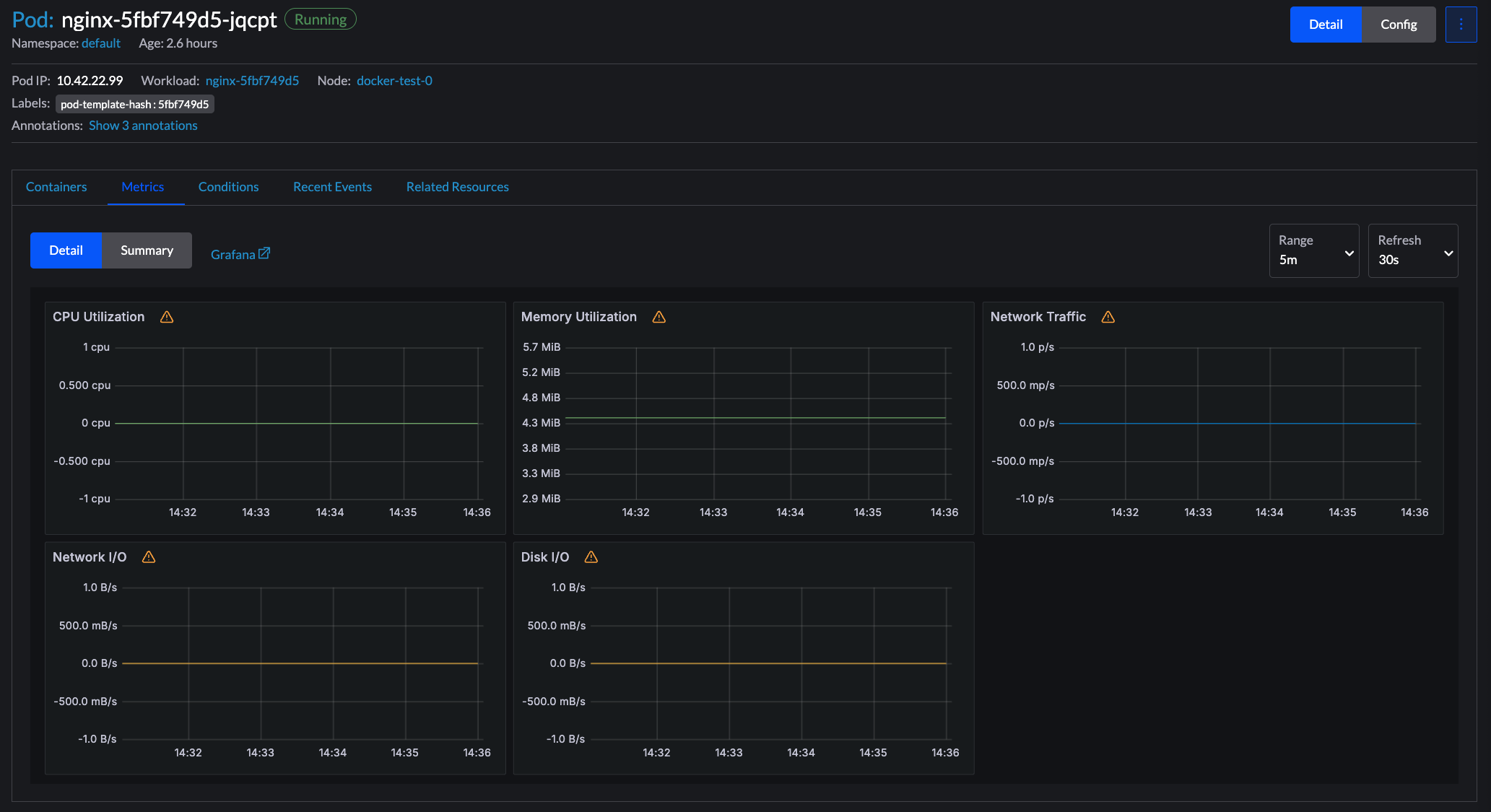Open the Refresh 30s dropdown

click(1413, 251)
